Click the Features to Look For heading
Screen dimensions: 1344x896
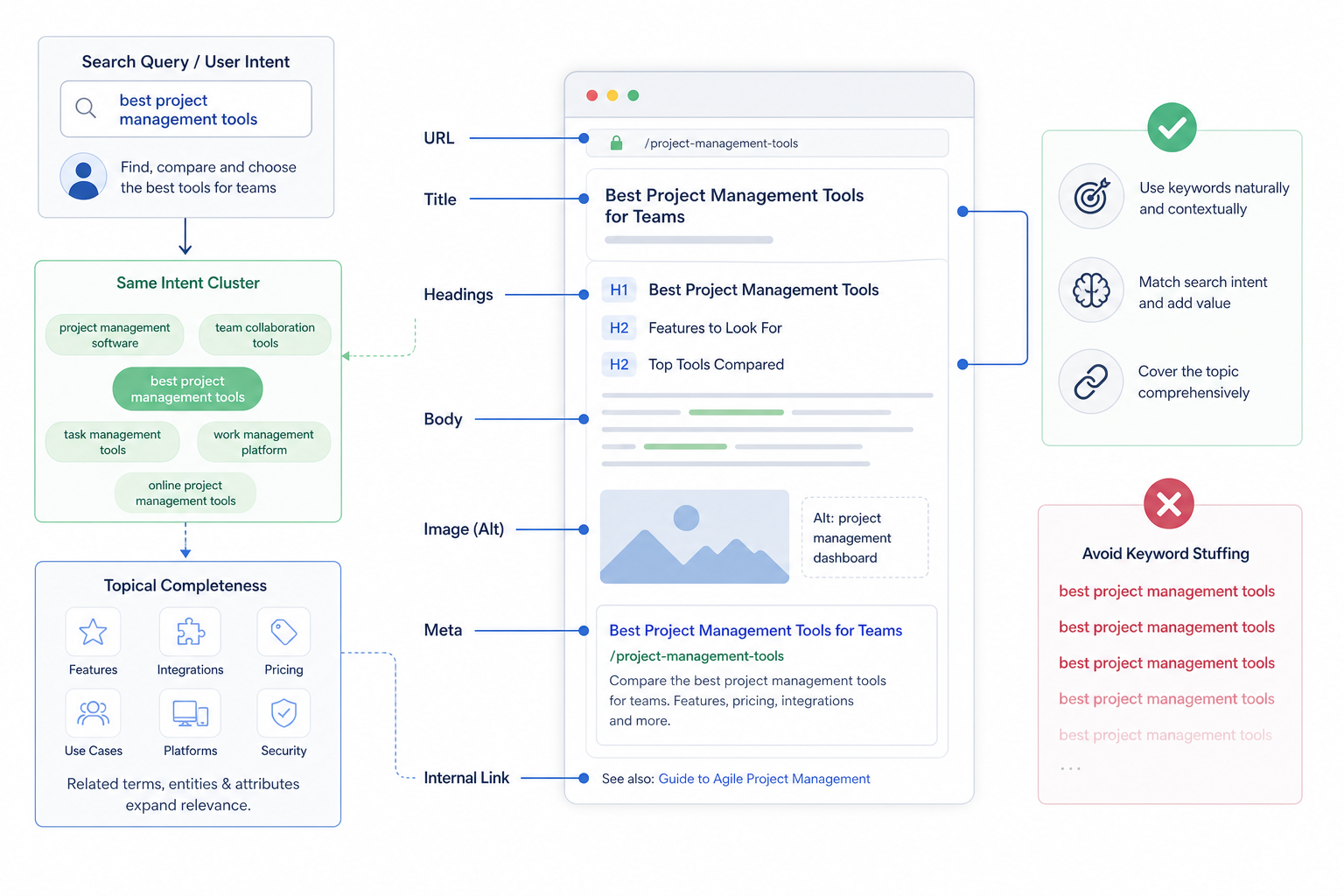(715, 328)
